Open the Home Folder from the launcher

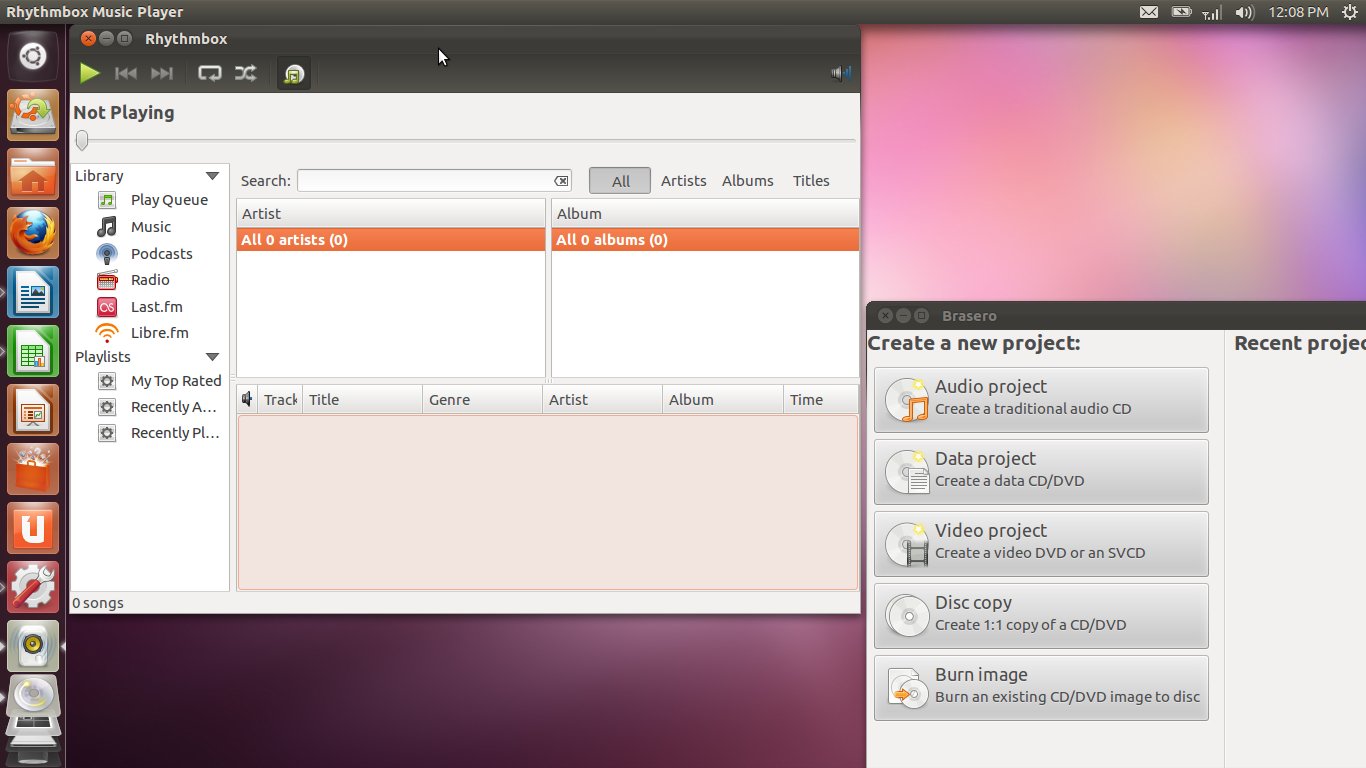tap(33, 174)
